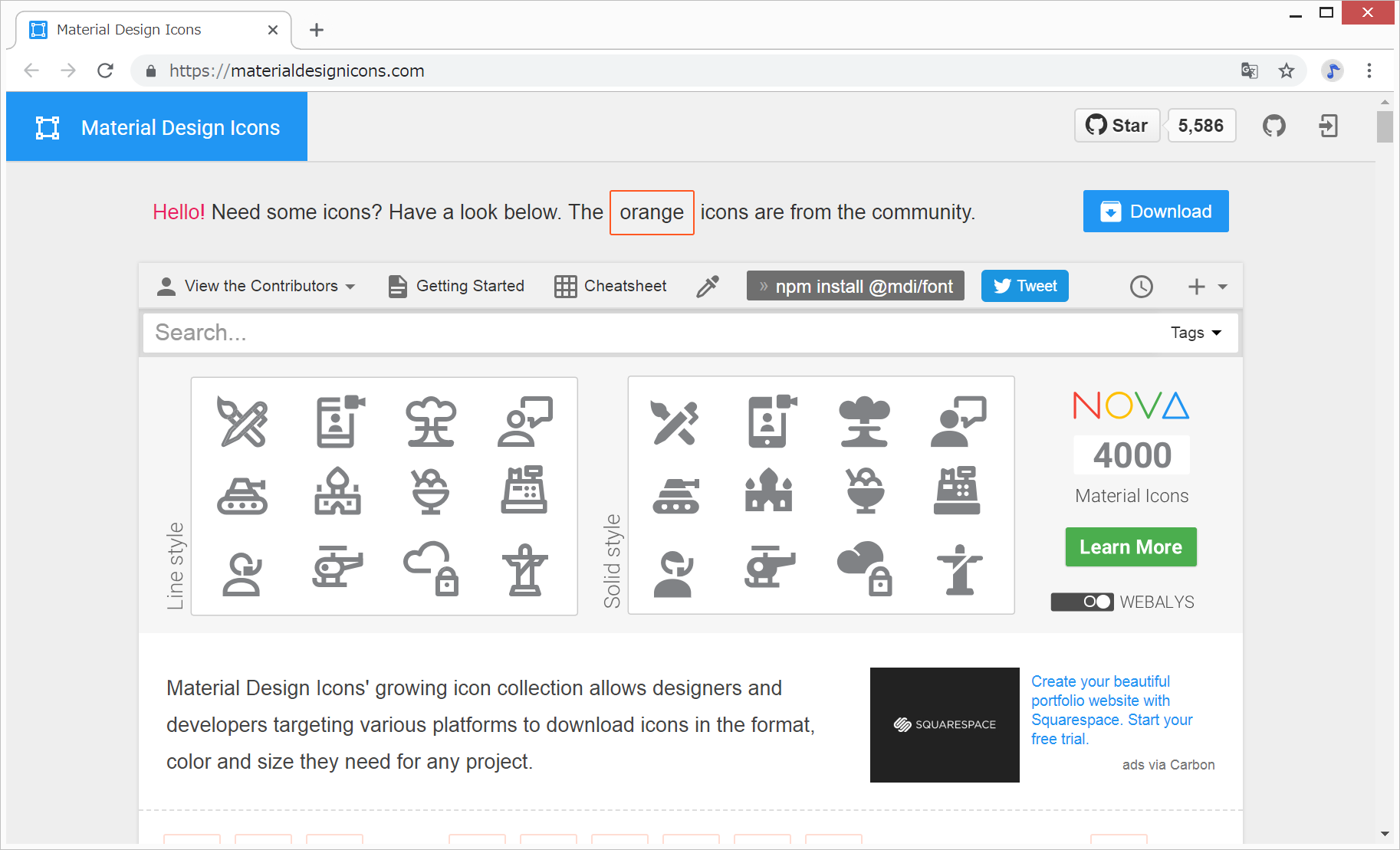Open the Cheatsheet page
This screenshot has height=850, width=1400.
click(x=610, y=286)
